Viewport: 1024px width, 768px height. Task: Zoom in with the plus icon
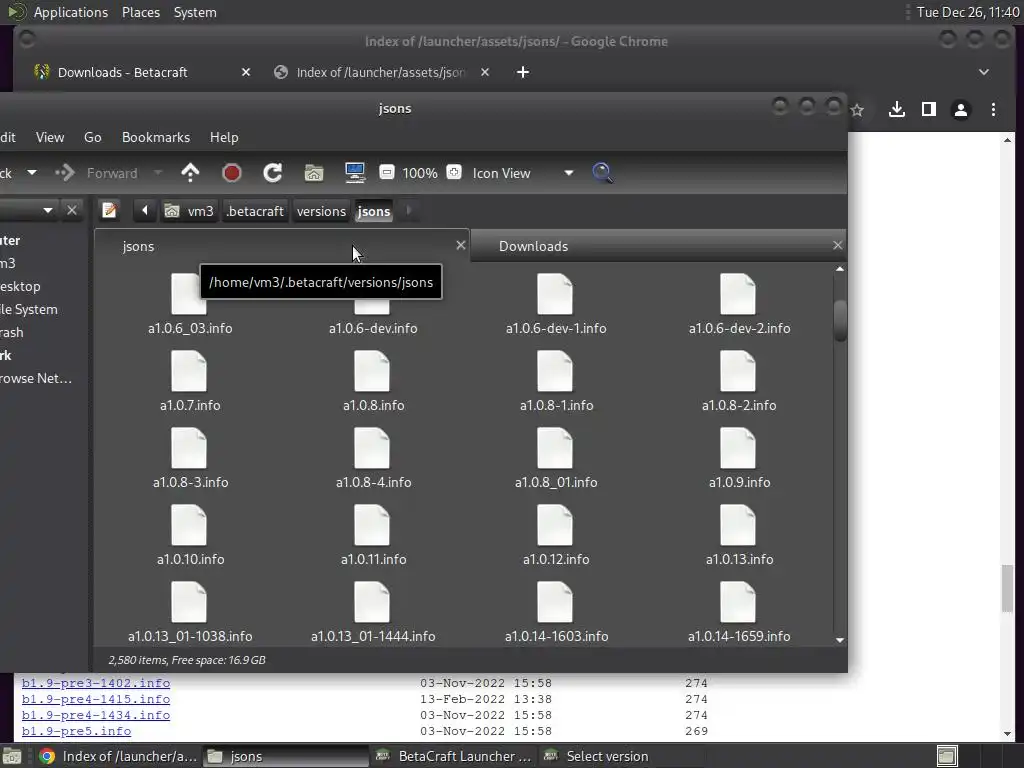pos(454,172)
